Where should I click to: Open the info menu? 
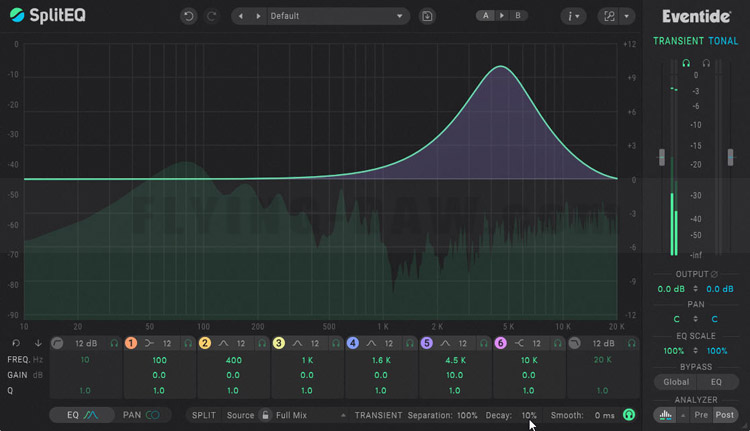(x=573, y=16)
